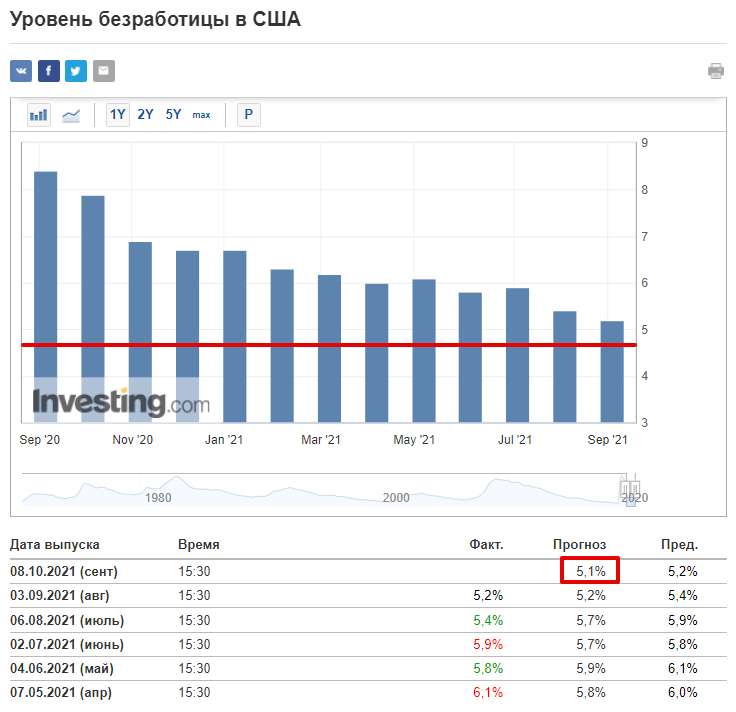This screenshot has width=736, height=712.
Task: Click the 08.10.2021 (сент) release date
Action: (x=64, y=572)
